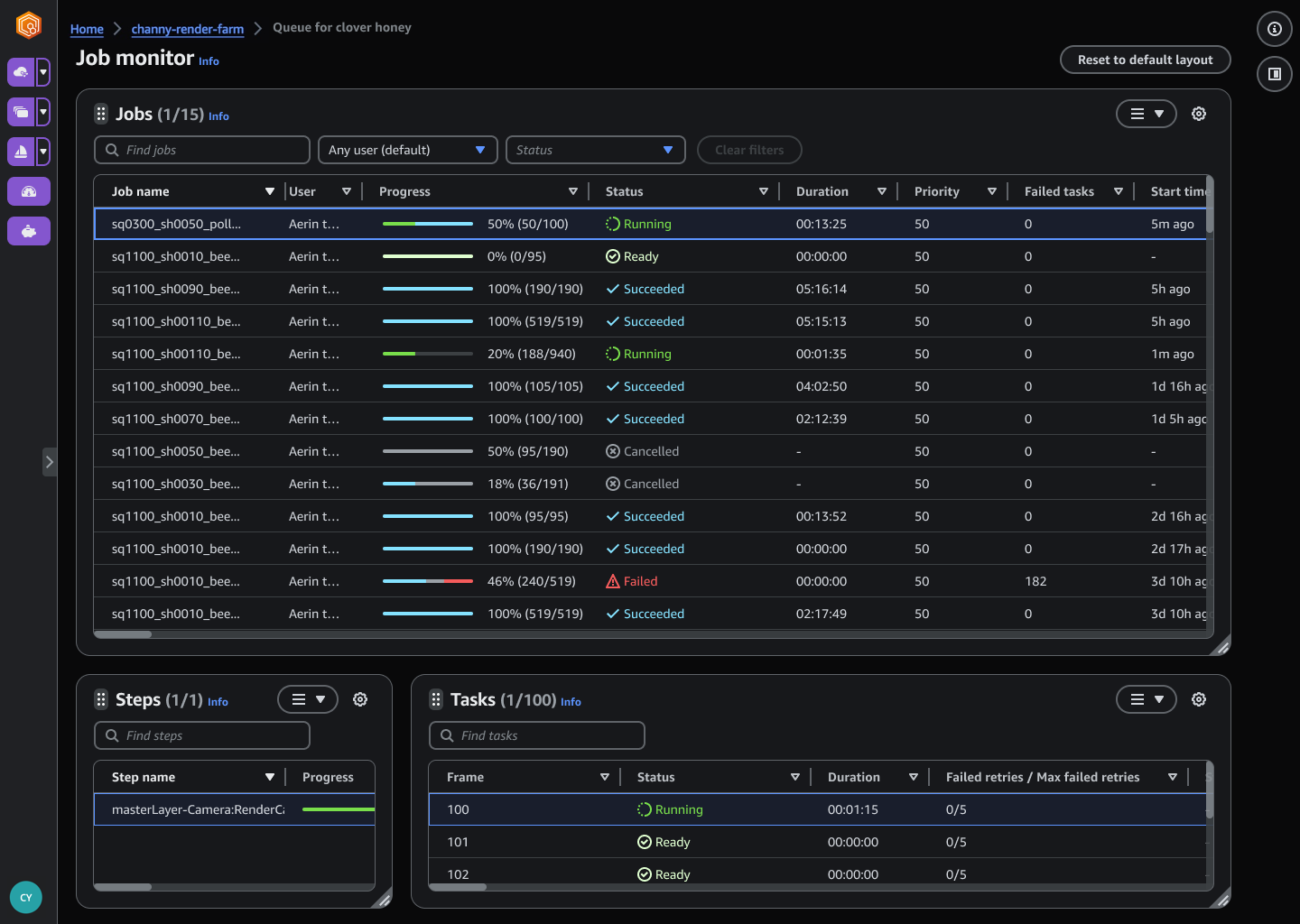Viewport: 1300px width, 924px height.
Task: Open the Status filter dropdown
Action: tap(595, 150)
